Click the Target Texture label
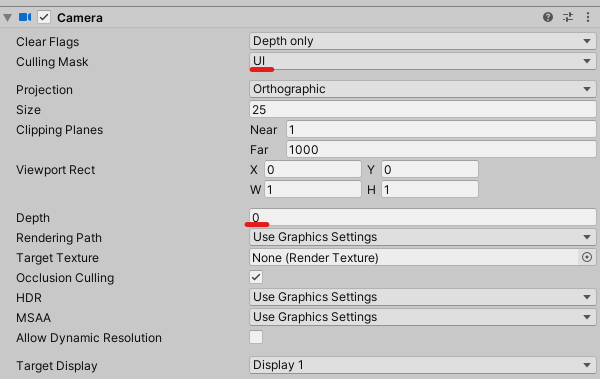This screenshot has height=379, width=600. (57, 258)
